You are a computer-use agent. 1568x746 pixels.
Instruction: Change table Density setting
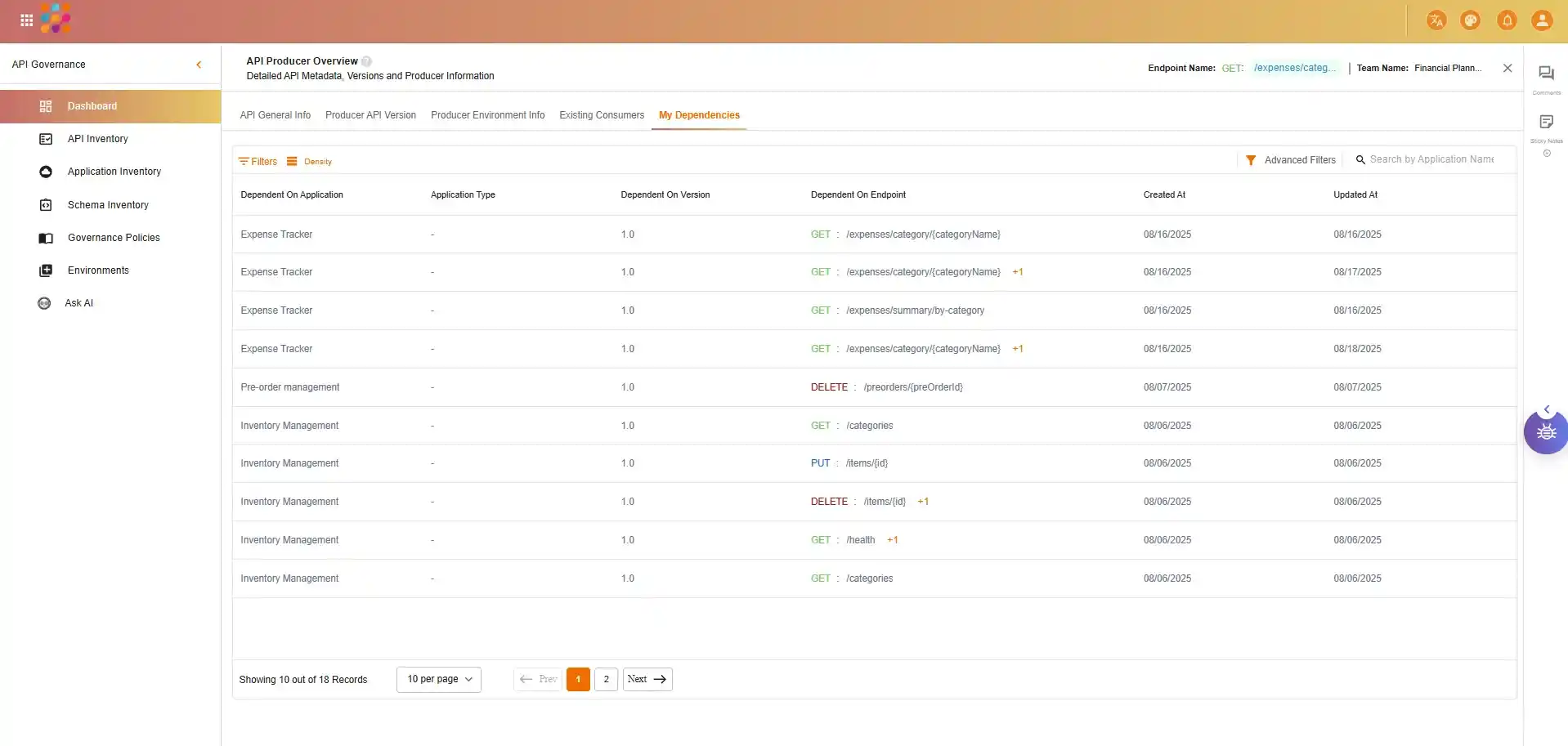click(309, 162)
